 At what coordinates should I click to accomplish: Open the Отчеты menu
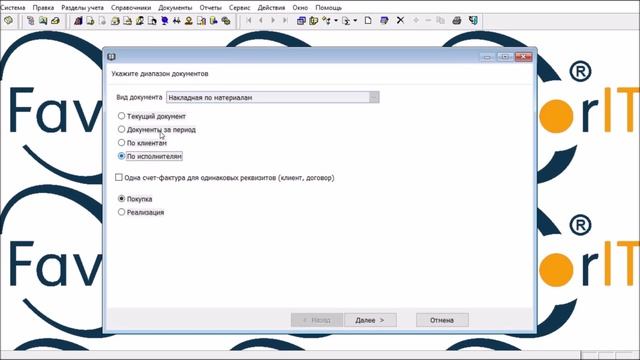(x=211, y=7)
